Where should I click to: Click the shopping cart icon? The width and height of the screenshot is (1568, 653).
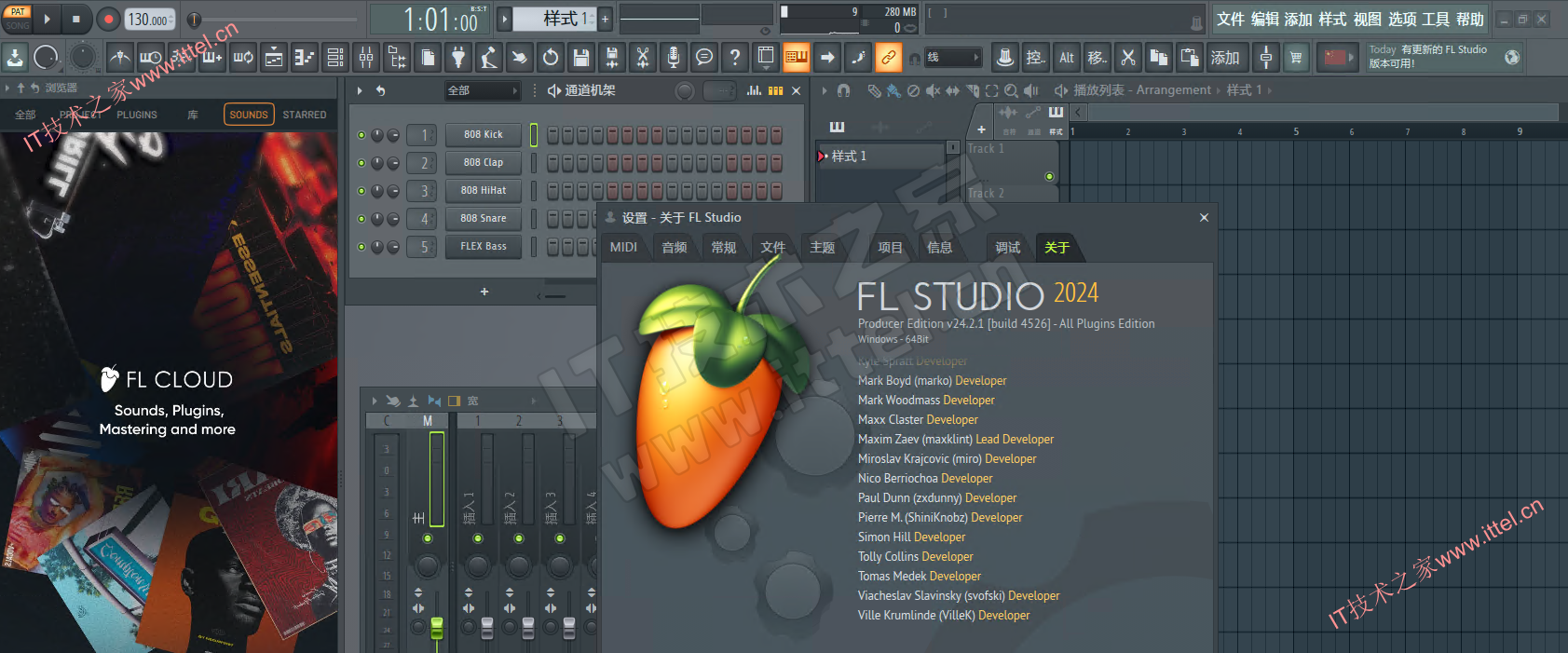coord(1296,58)
